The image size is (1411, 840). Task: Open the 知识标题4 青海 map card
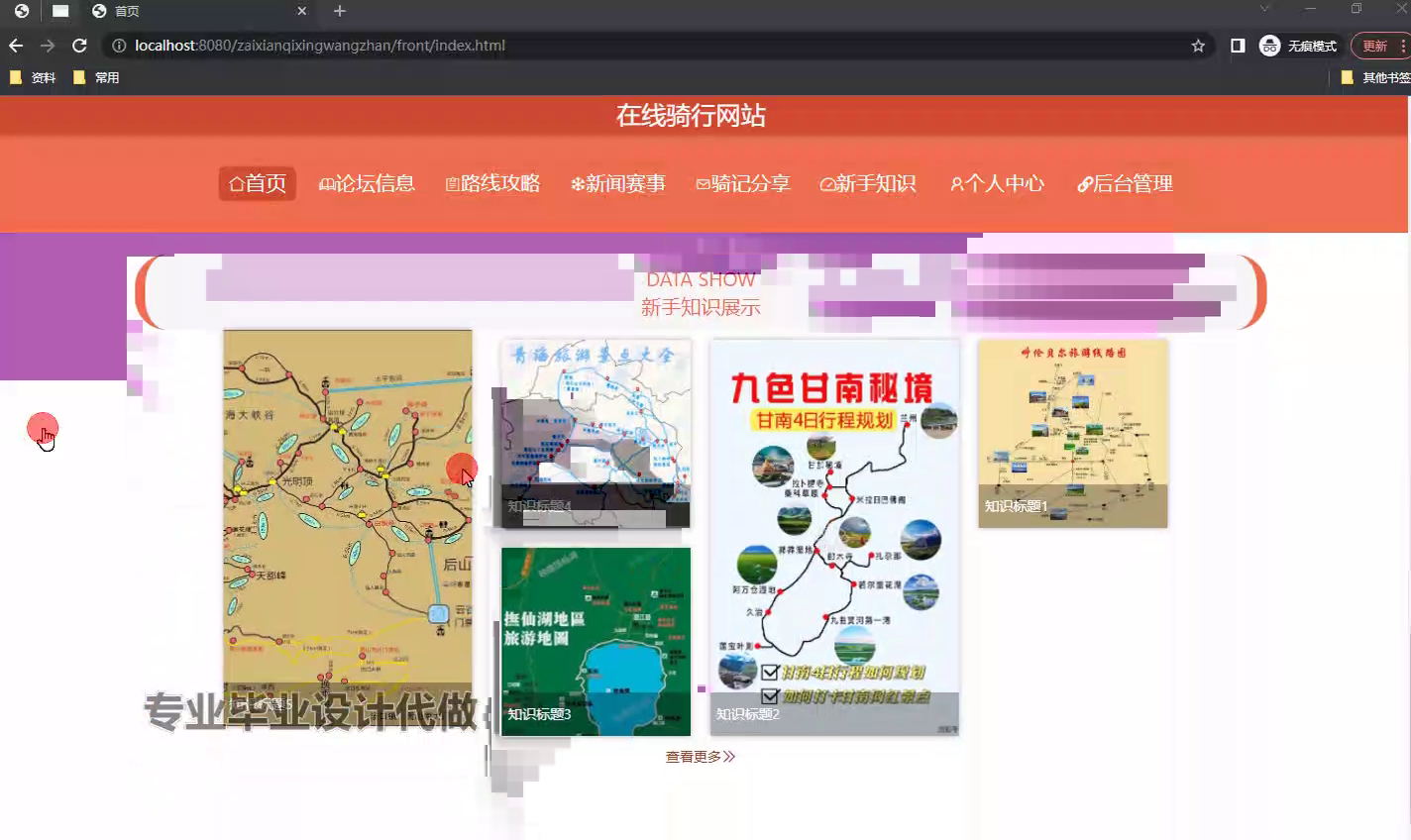pyautogui.click(x=596, y=434)
